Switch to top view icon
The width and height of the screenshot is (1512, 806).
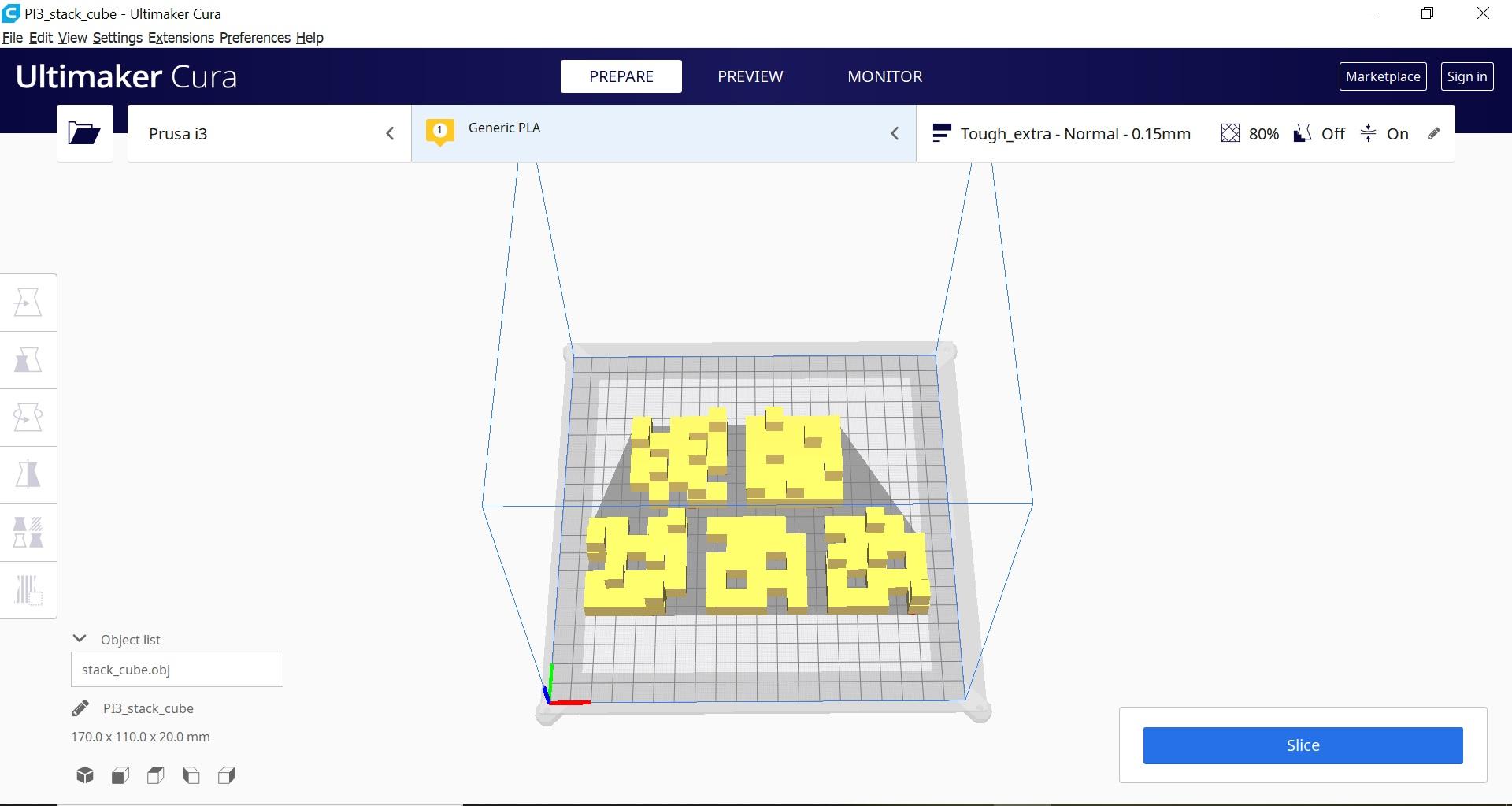point(156,775)
